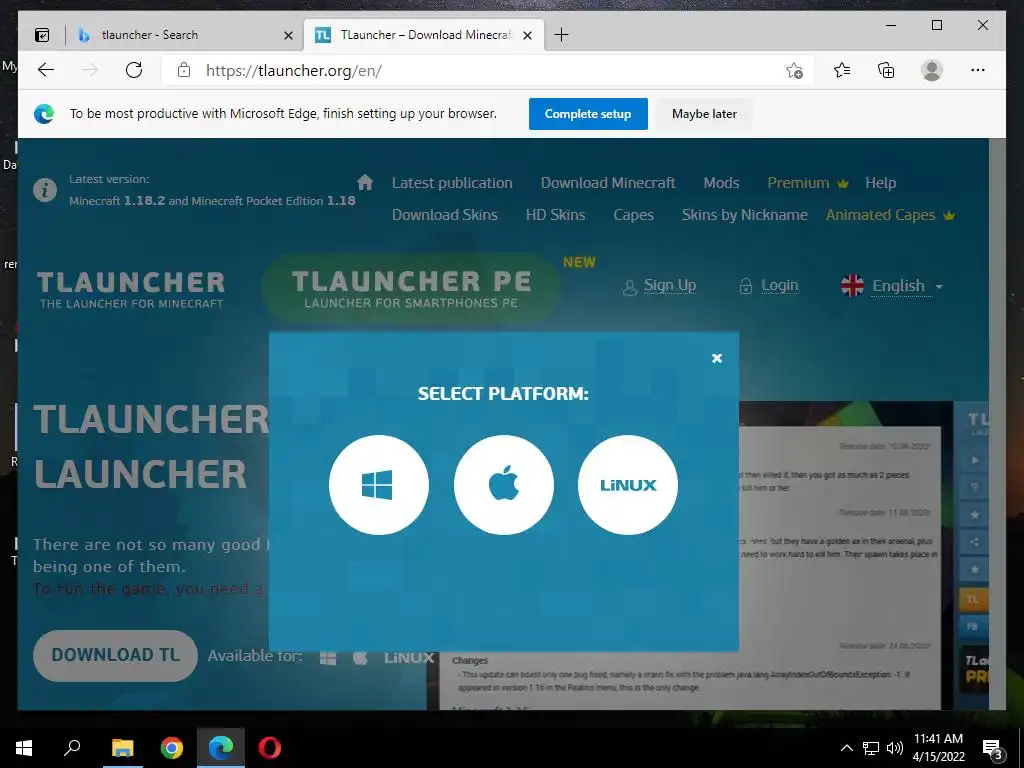Open Edge settings and more menu

point(978,70)
